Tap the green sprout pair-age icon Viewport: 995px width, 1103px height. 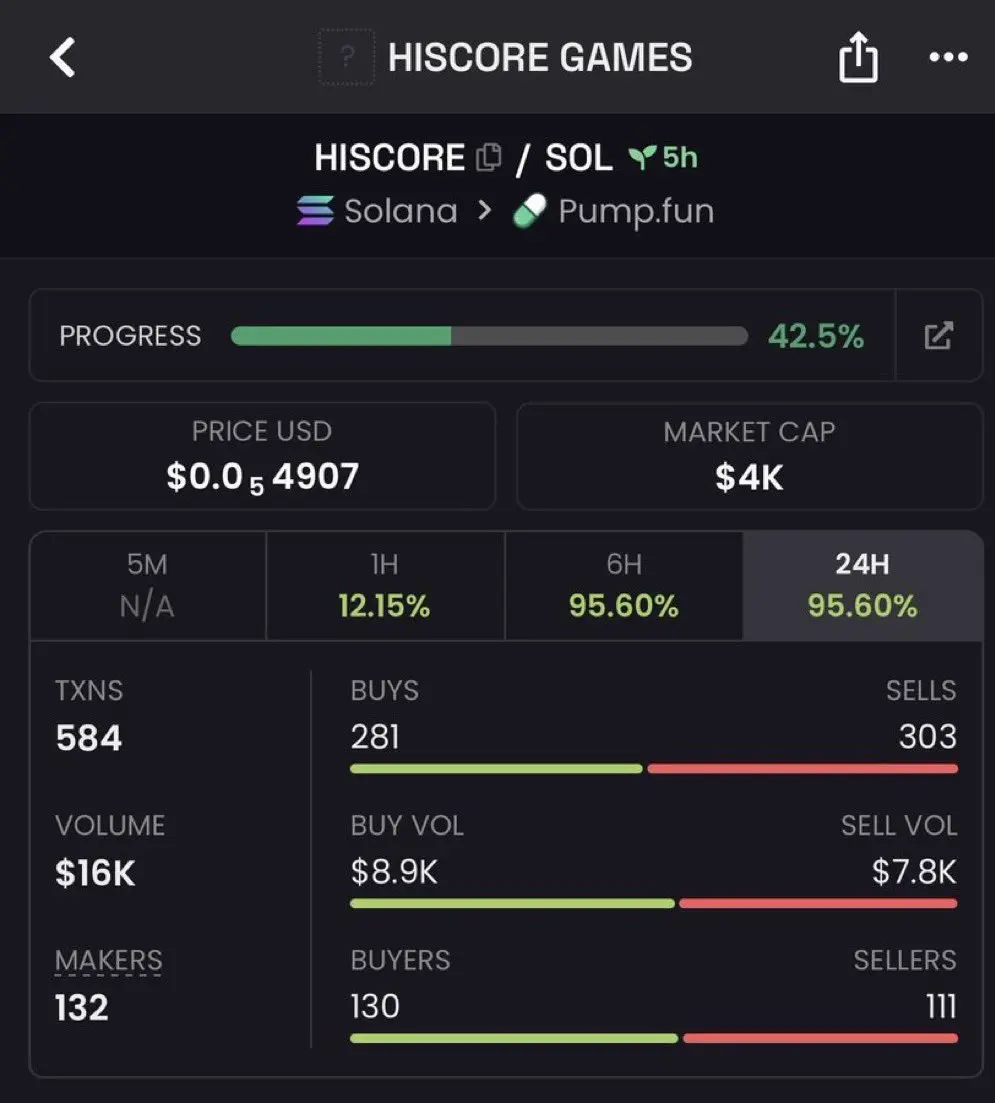coord(642,157)
